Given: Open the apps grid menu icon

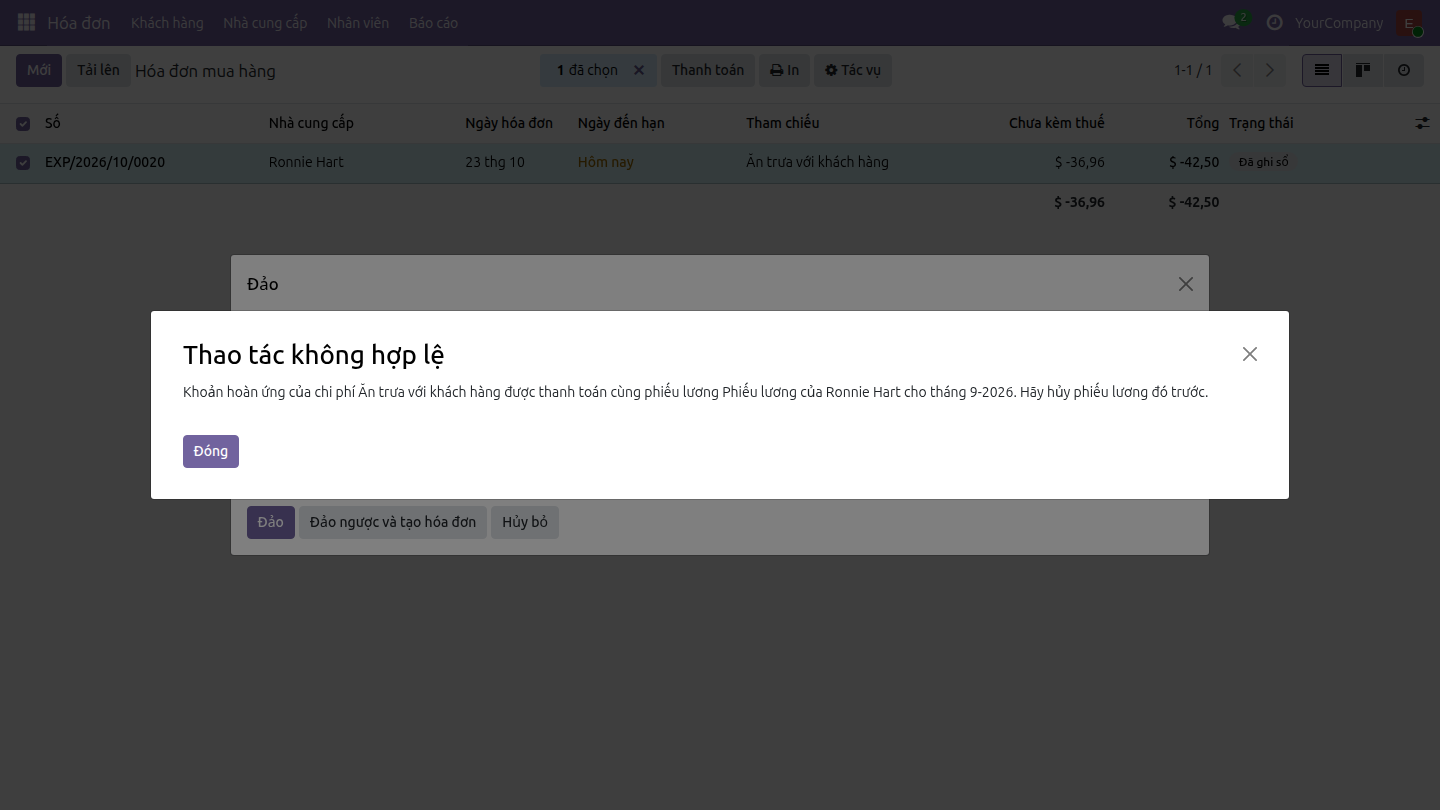Looking at the screenshot, I should click(x=27, y=22).
